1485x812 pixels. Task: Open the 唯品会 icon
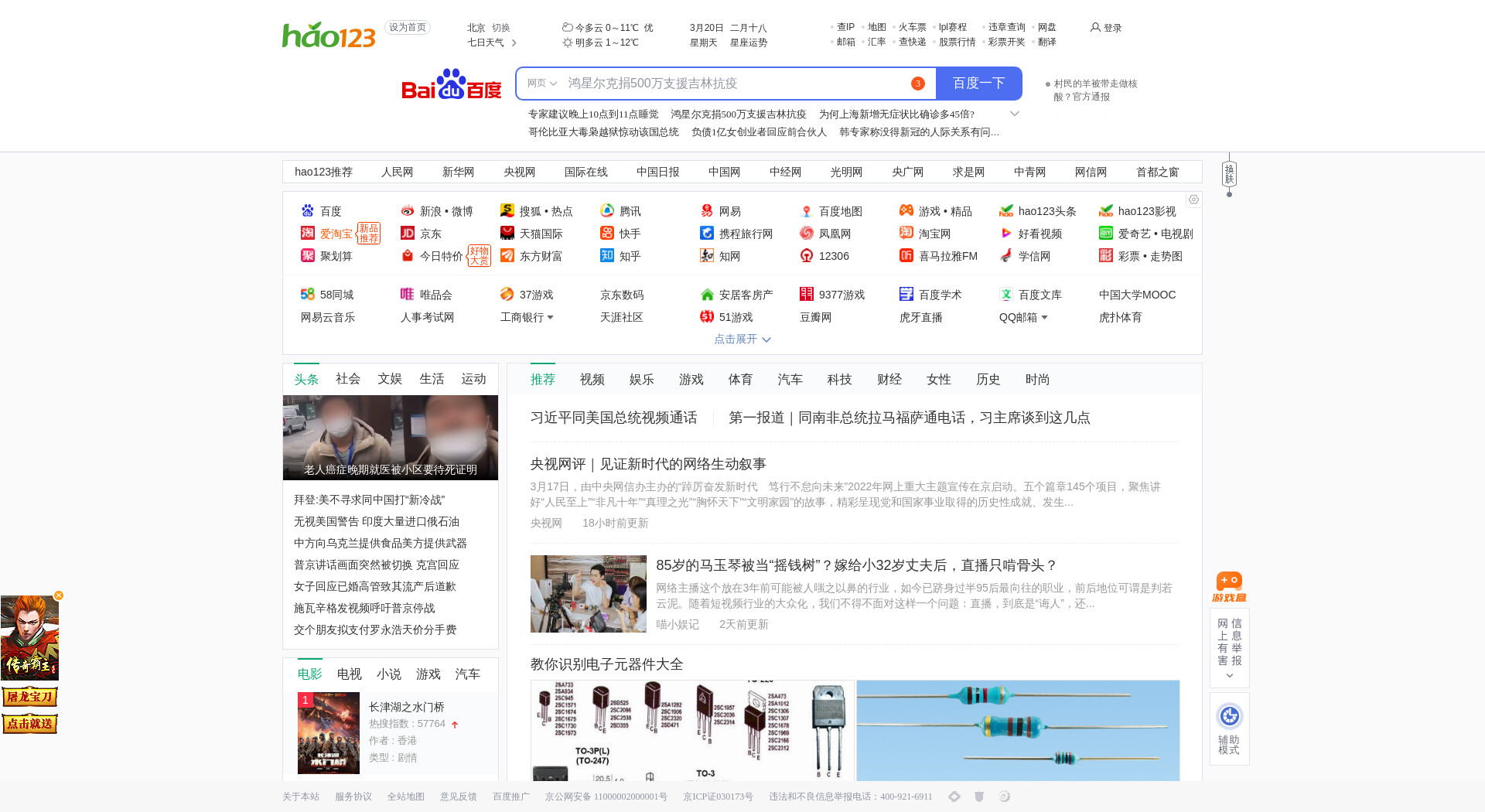(x=408, y=295)
